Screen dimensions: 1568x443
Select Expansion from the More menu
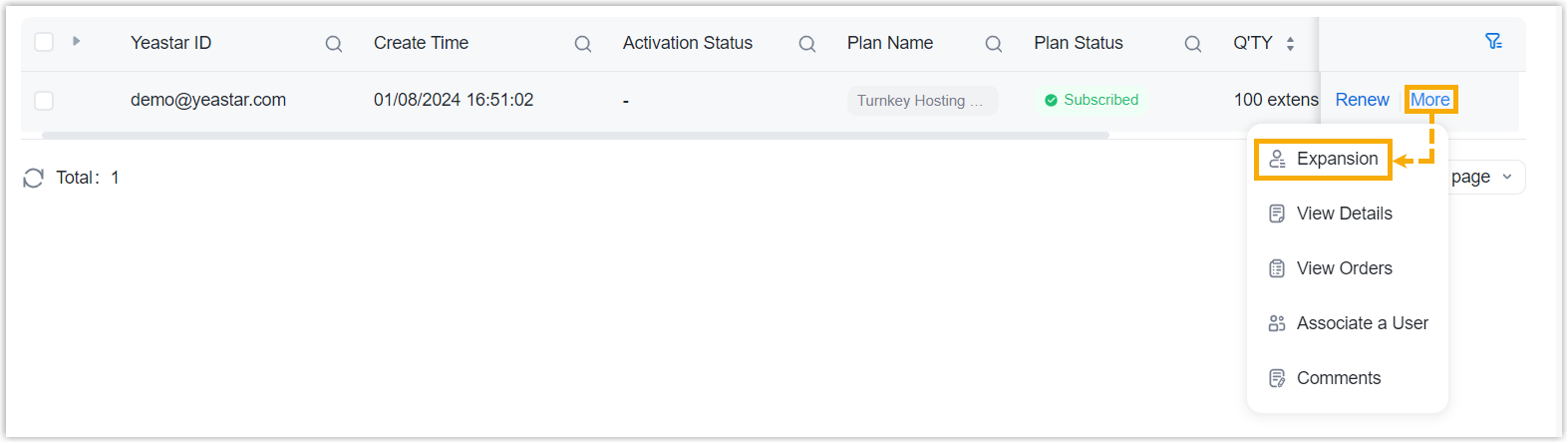pos(1336,160)
